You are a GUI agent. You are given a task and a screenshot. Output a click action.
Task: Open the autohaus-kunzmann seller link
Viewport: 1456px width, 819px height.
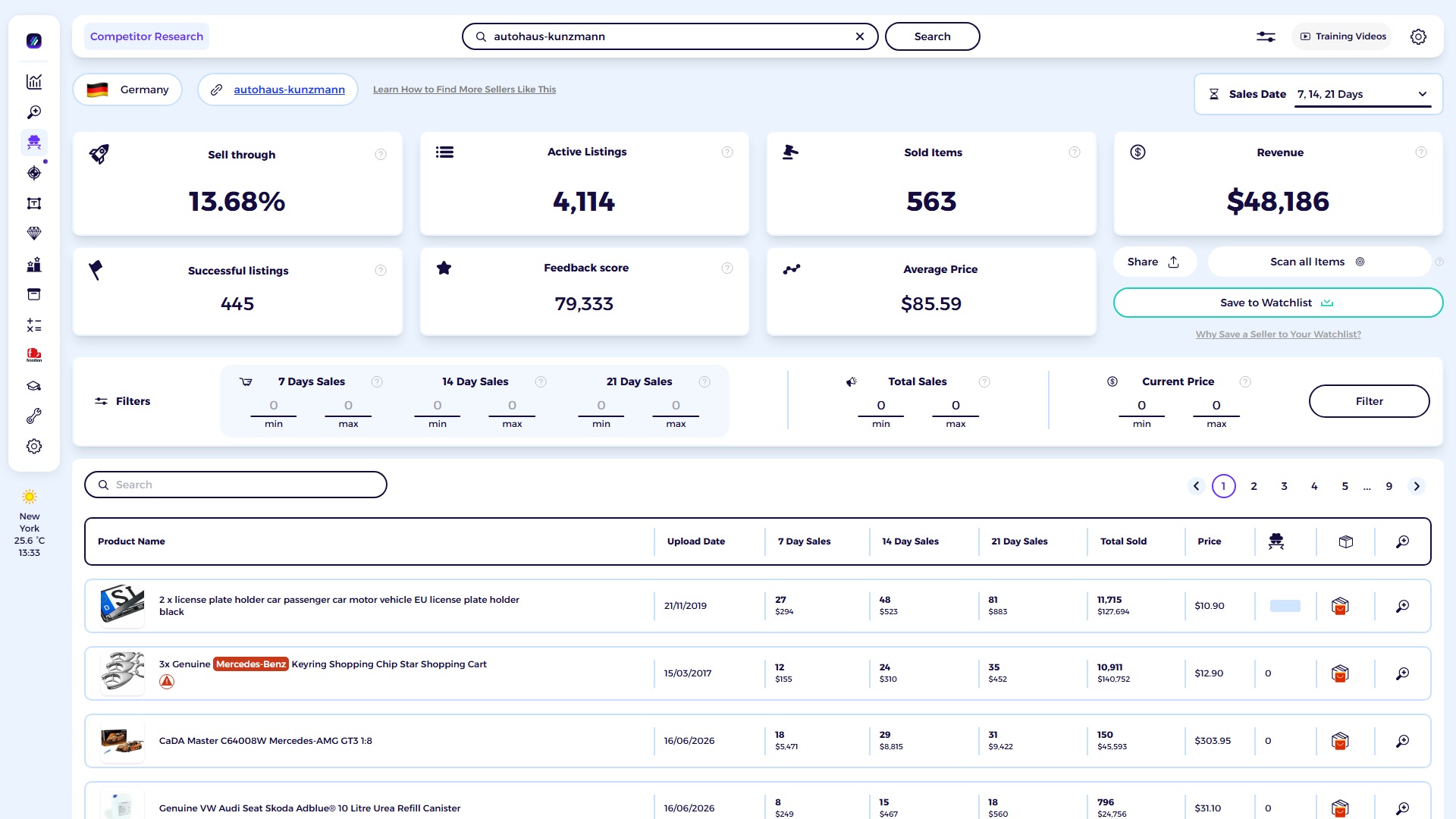pyautogui.click(x=289, y=89)
